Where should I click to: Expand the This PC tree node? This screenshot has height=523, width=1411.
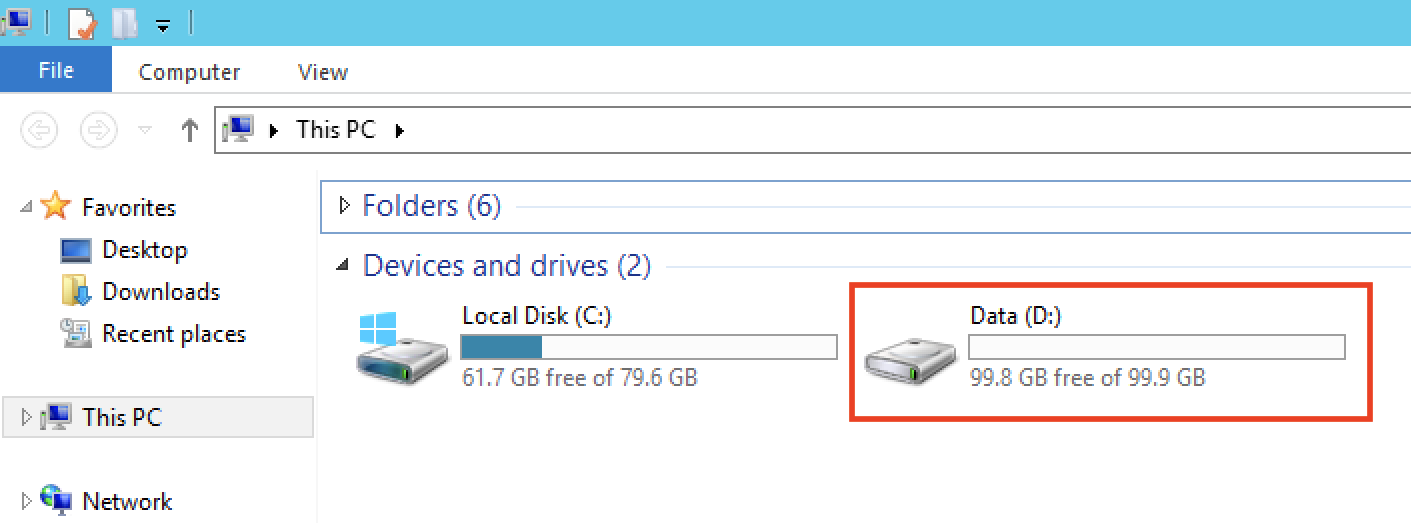(27, 417)
